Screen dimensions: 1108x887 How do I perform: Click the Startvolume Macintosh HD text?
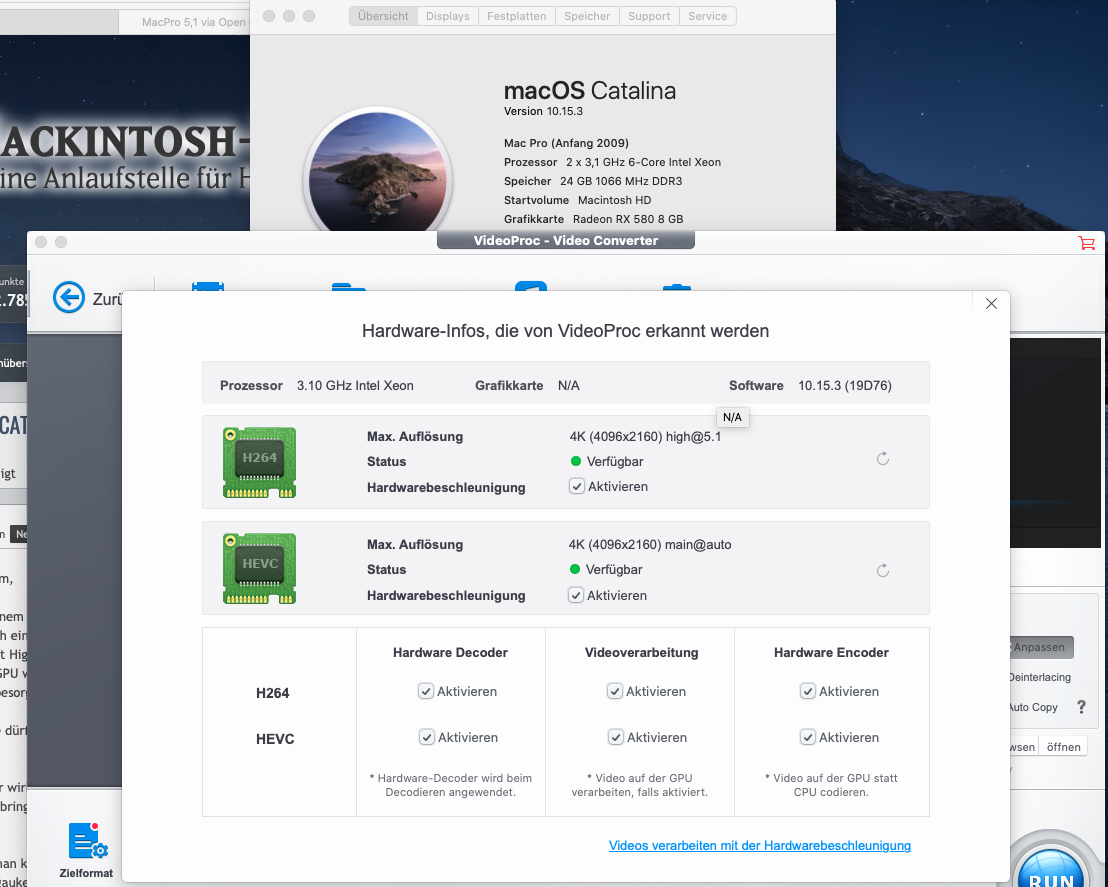tap(577, 200)
